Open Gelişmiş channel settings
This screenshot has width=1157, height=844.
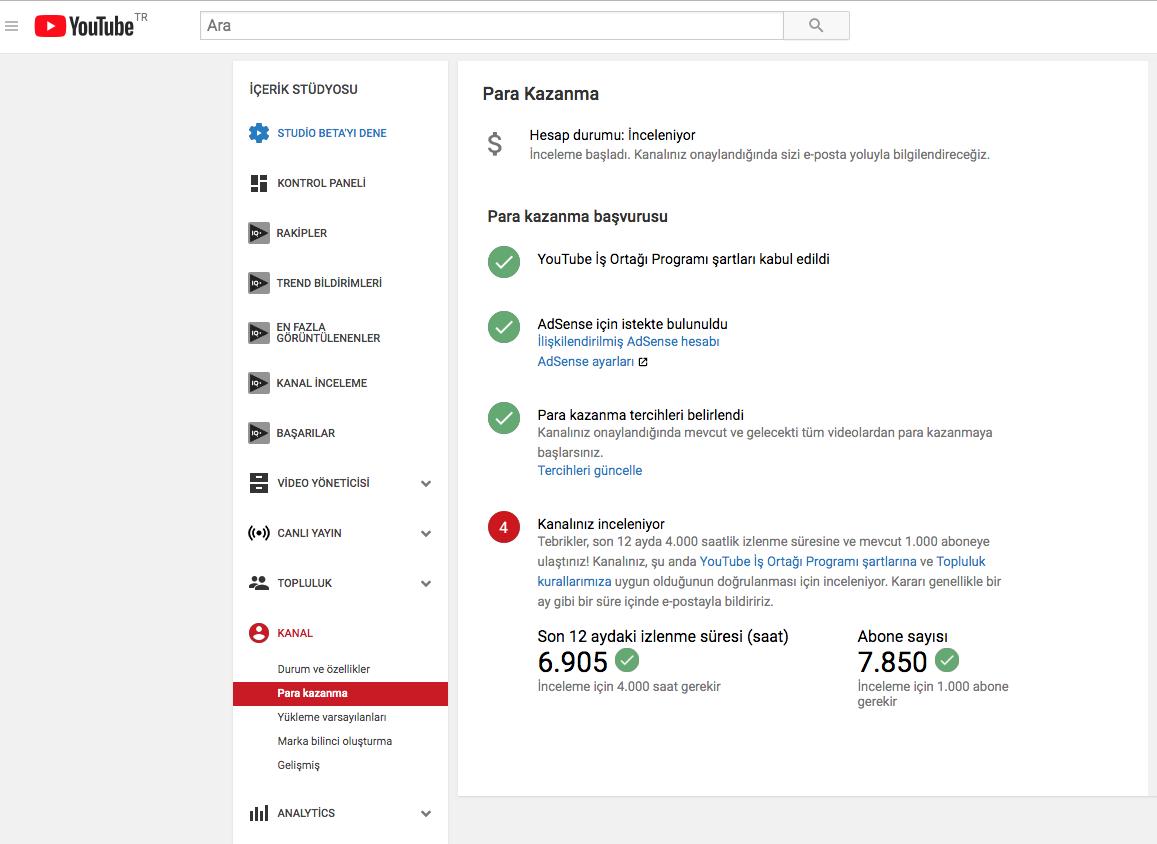(298, 765)
